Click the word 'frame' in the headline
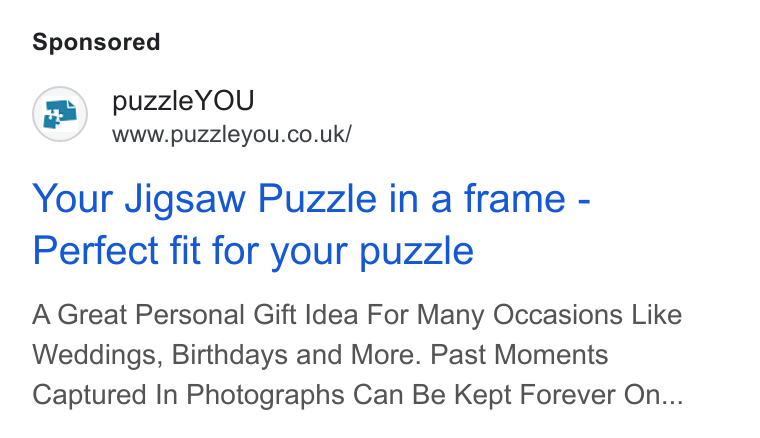Image resolution: width=760 pixels, height=438 pixels. [515, 198]
